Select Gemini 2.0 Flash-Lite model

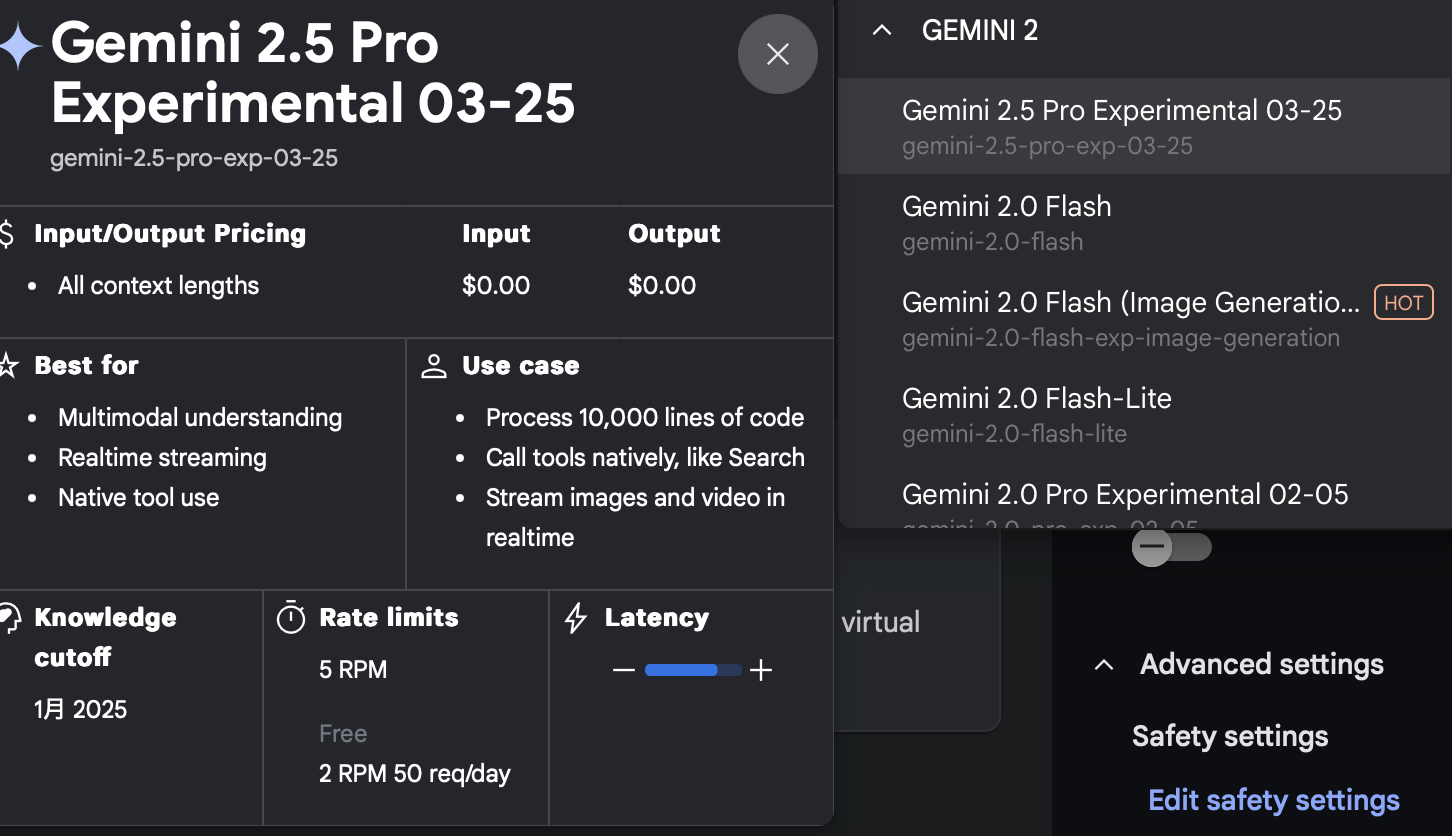pos(1144,414)
